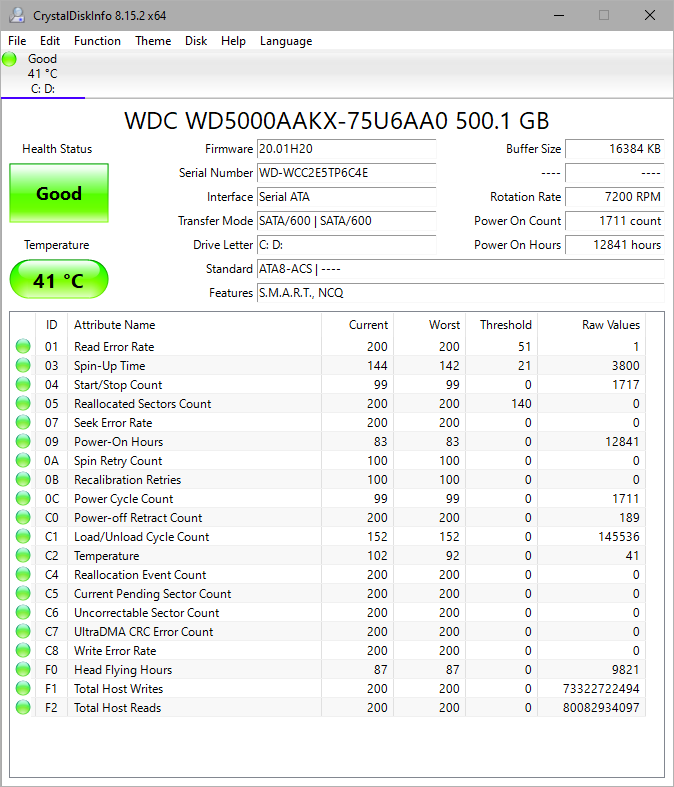Select the raw value 3800

625,366
